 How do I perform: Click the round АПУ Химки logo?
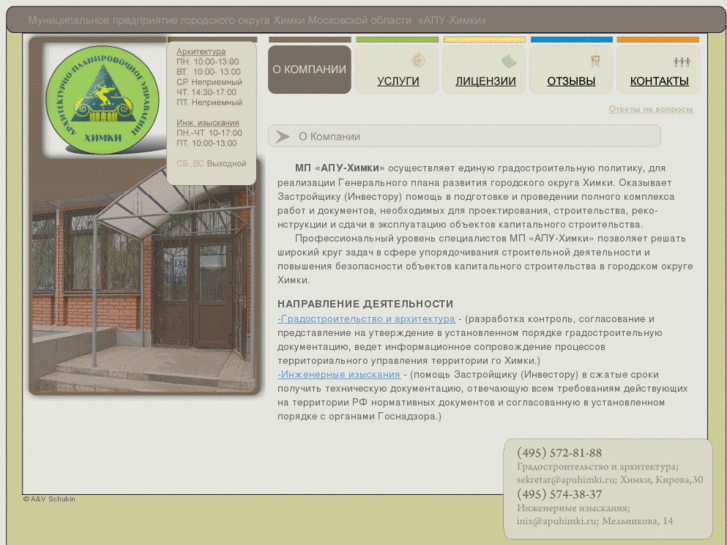(102, 99)
